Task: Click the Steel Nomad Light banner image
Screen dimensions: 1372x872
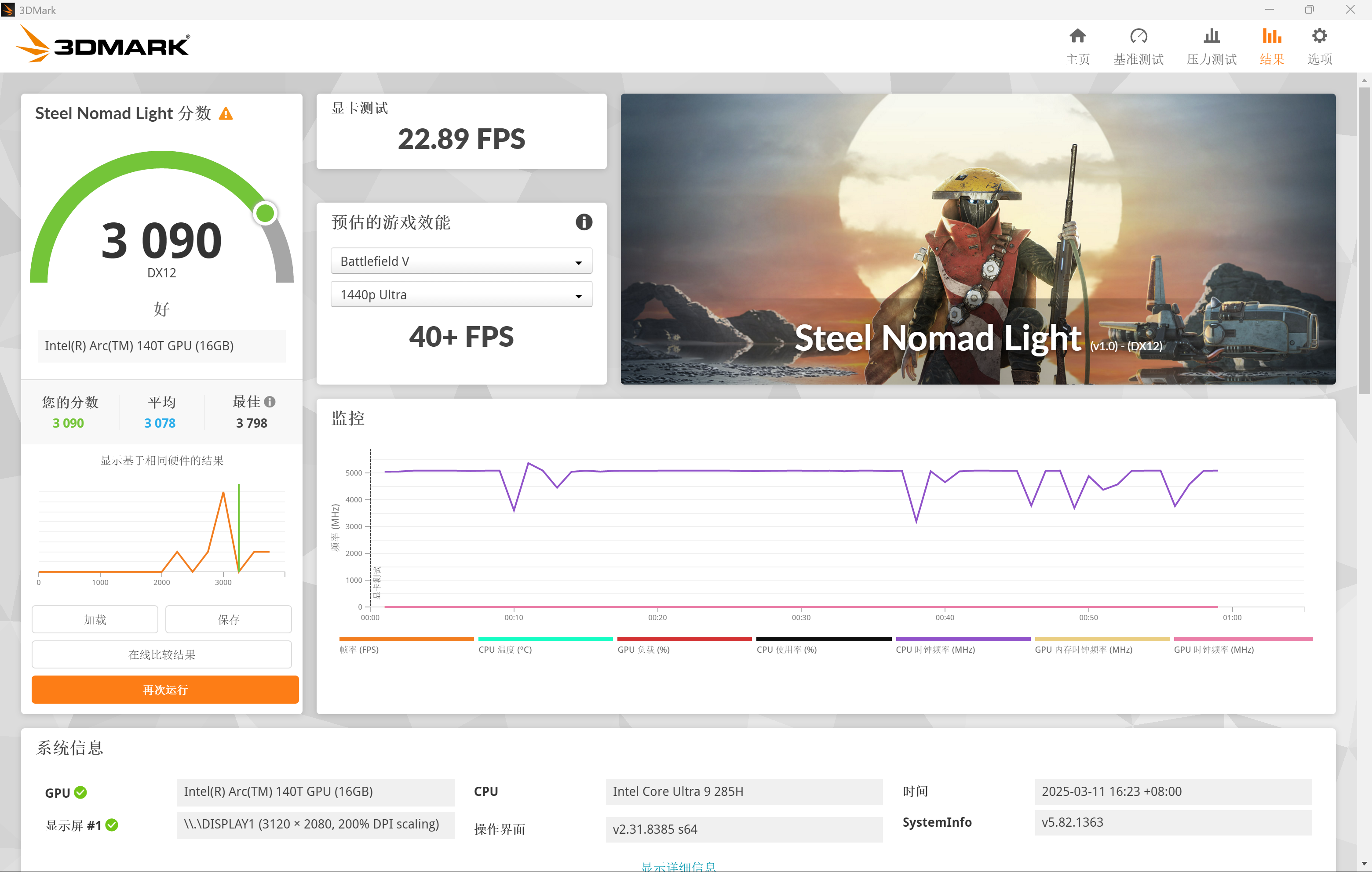Action: click(978, 239)
